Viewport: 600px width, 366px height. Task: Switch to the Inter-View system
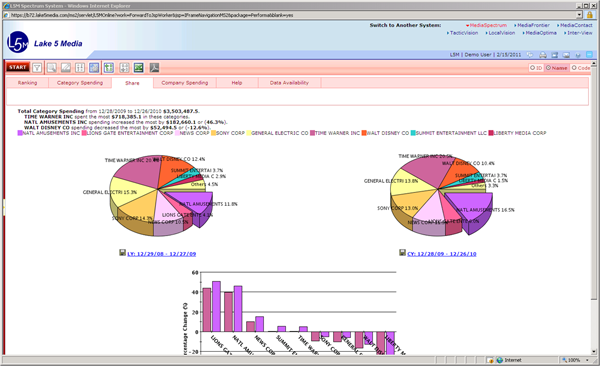click(x=579, y=33)
